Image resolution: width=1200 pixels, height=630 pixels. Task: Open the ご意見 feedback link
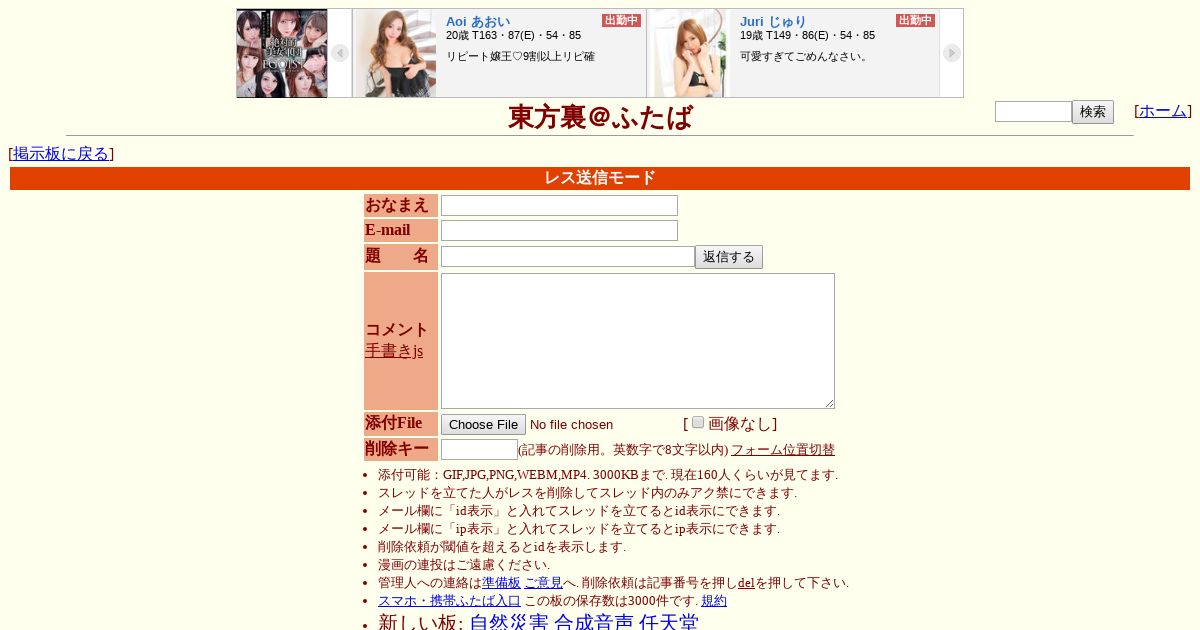[x=543, y=583]
